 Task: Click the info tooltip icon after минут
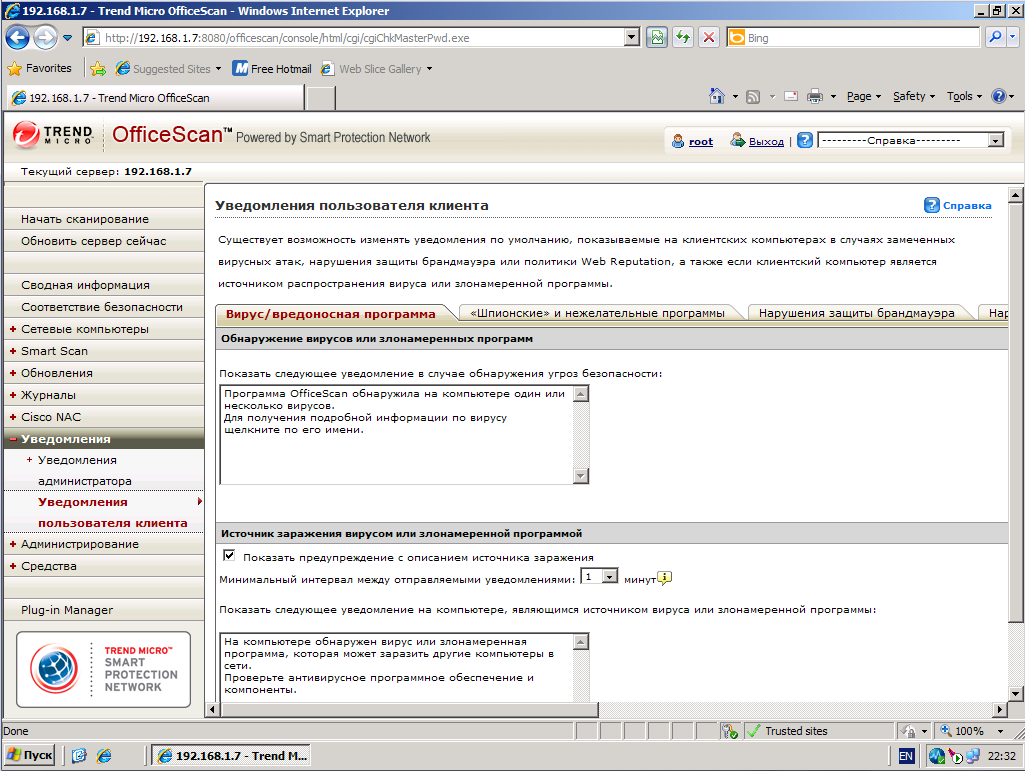point(665,578)
